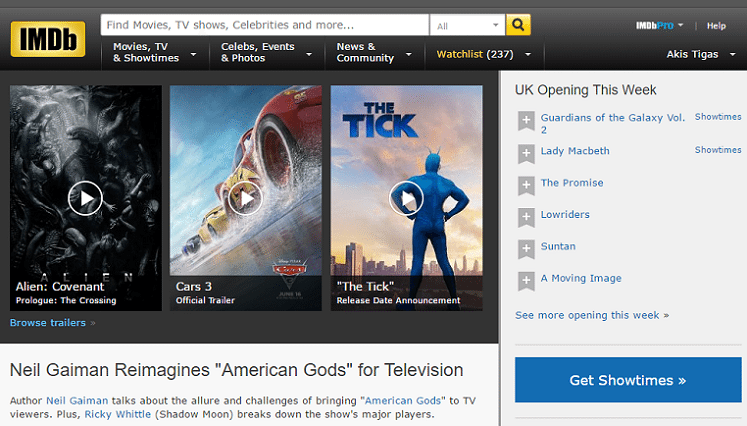
Task: Add Guardians of the Galaxy Vol. 2 to watchlist
Action: point(526,121)
